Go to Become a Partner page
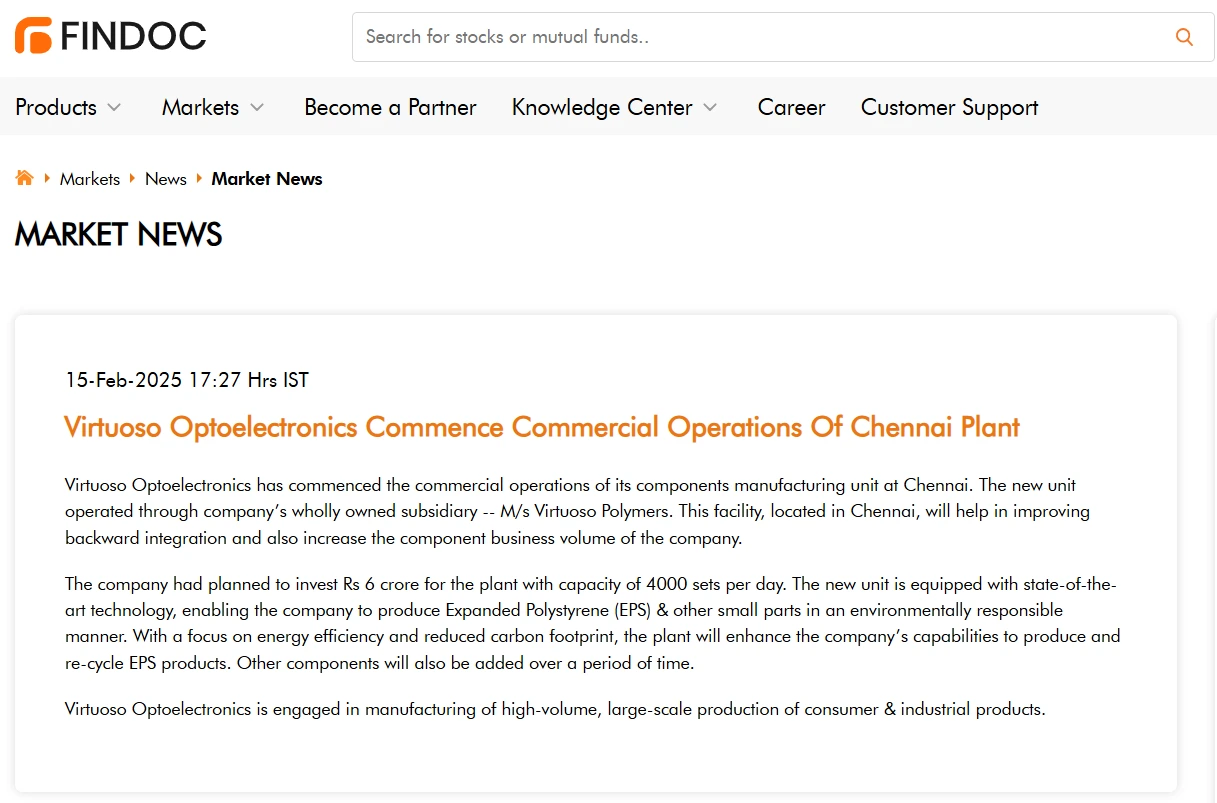 pos(390,107)
